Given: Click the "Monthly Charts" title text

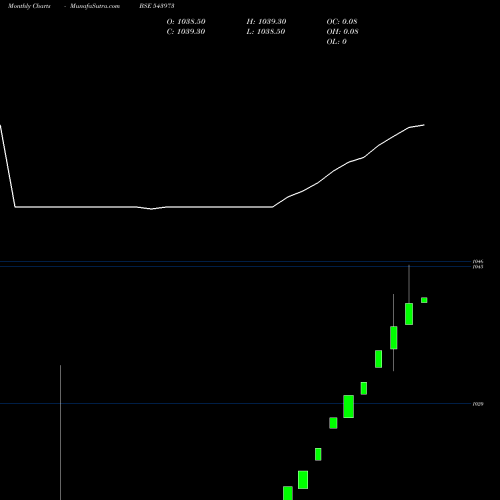Looking at the screenshot, I should [29, 6].
